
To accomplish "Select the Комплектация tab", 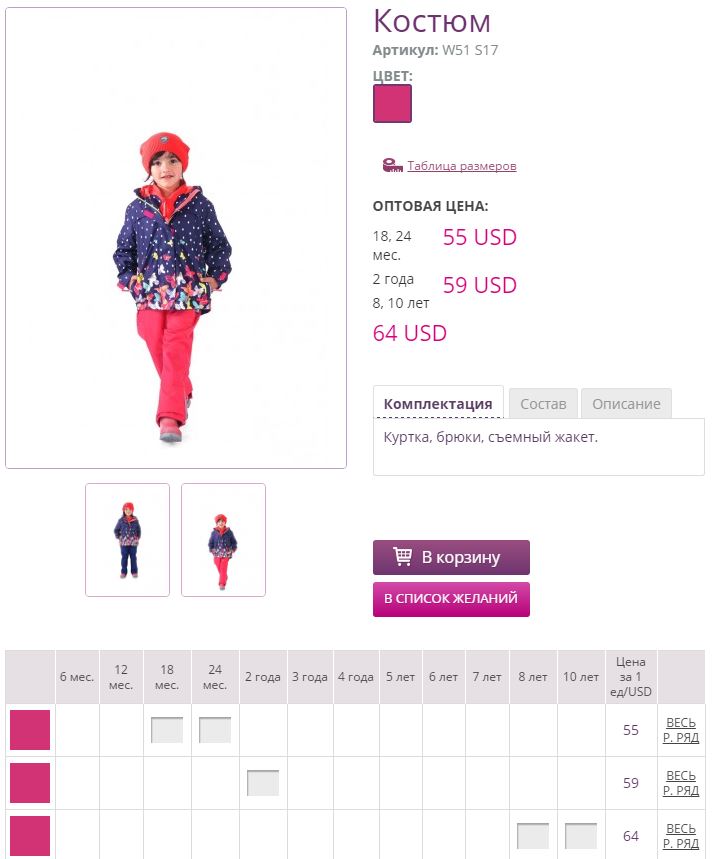I will click(x=438, y=403).
